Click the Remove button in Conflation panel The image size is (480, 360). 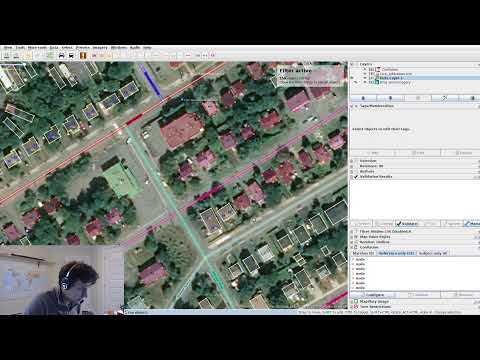pyautogui.click(x=462, y=295)
